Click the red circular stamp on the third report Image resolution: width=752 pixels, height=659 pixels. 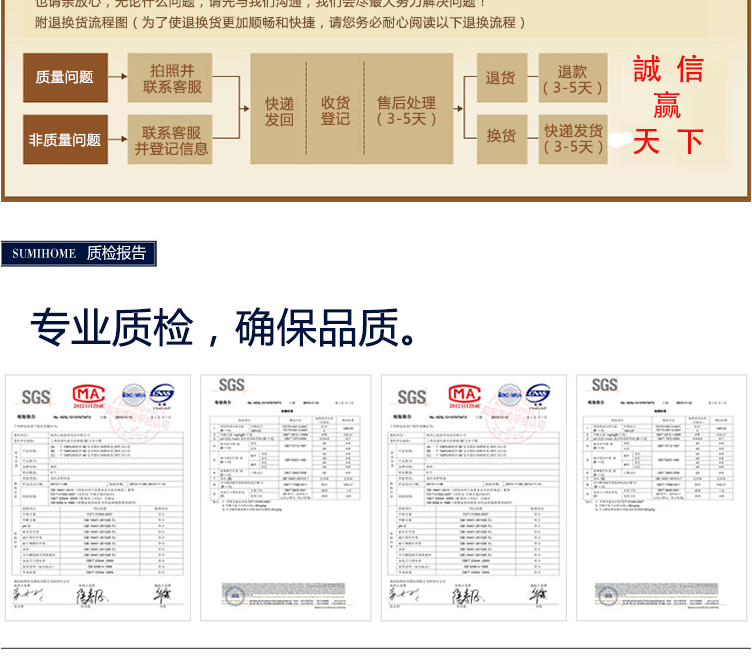tap(512, 418)
